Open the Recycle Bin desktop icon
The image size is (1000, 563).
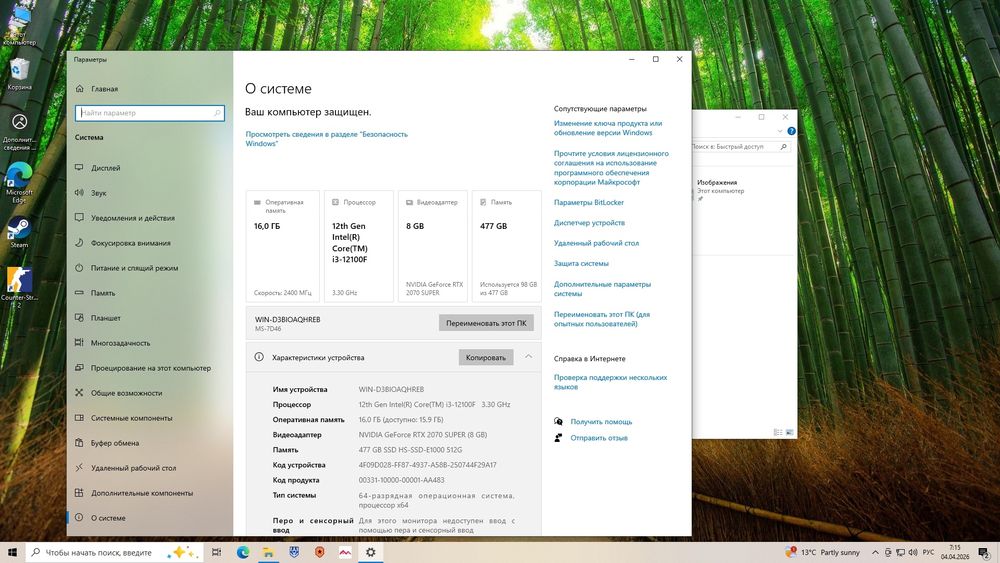click(x=19, y=74)
